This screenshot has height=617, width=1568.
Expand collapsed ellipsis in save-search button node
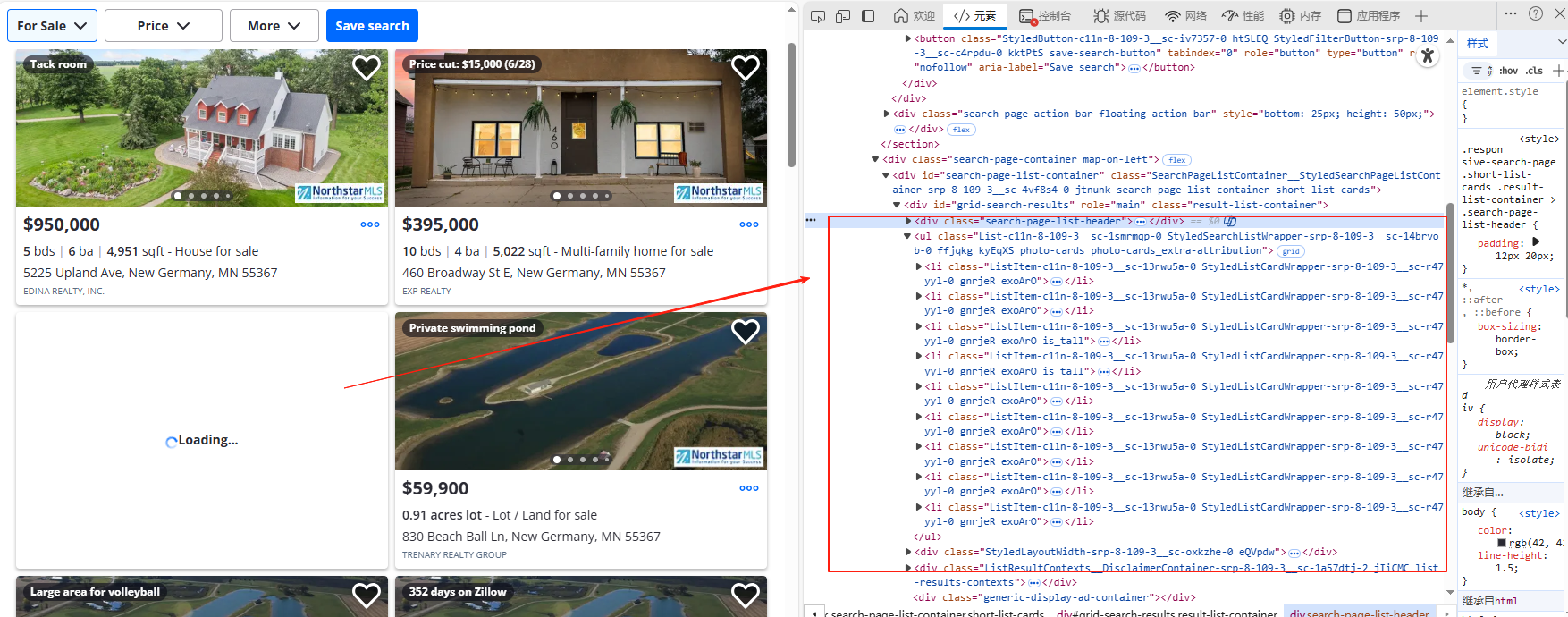tap(1134, 68)
